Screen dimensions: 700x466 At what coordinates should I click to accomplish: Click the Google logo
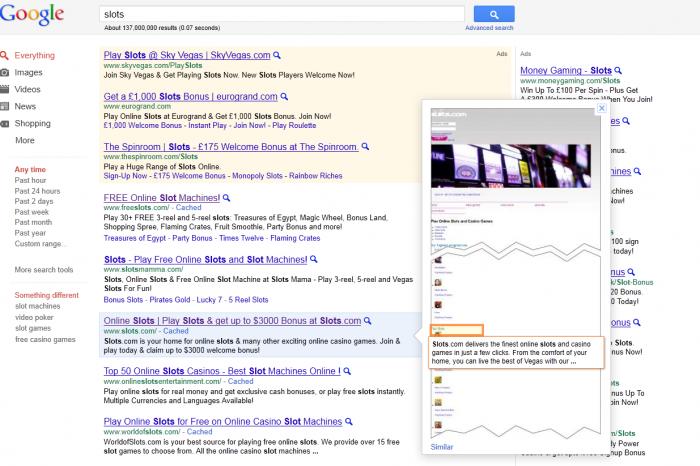[x=32, y=14]
